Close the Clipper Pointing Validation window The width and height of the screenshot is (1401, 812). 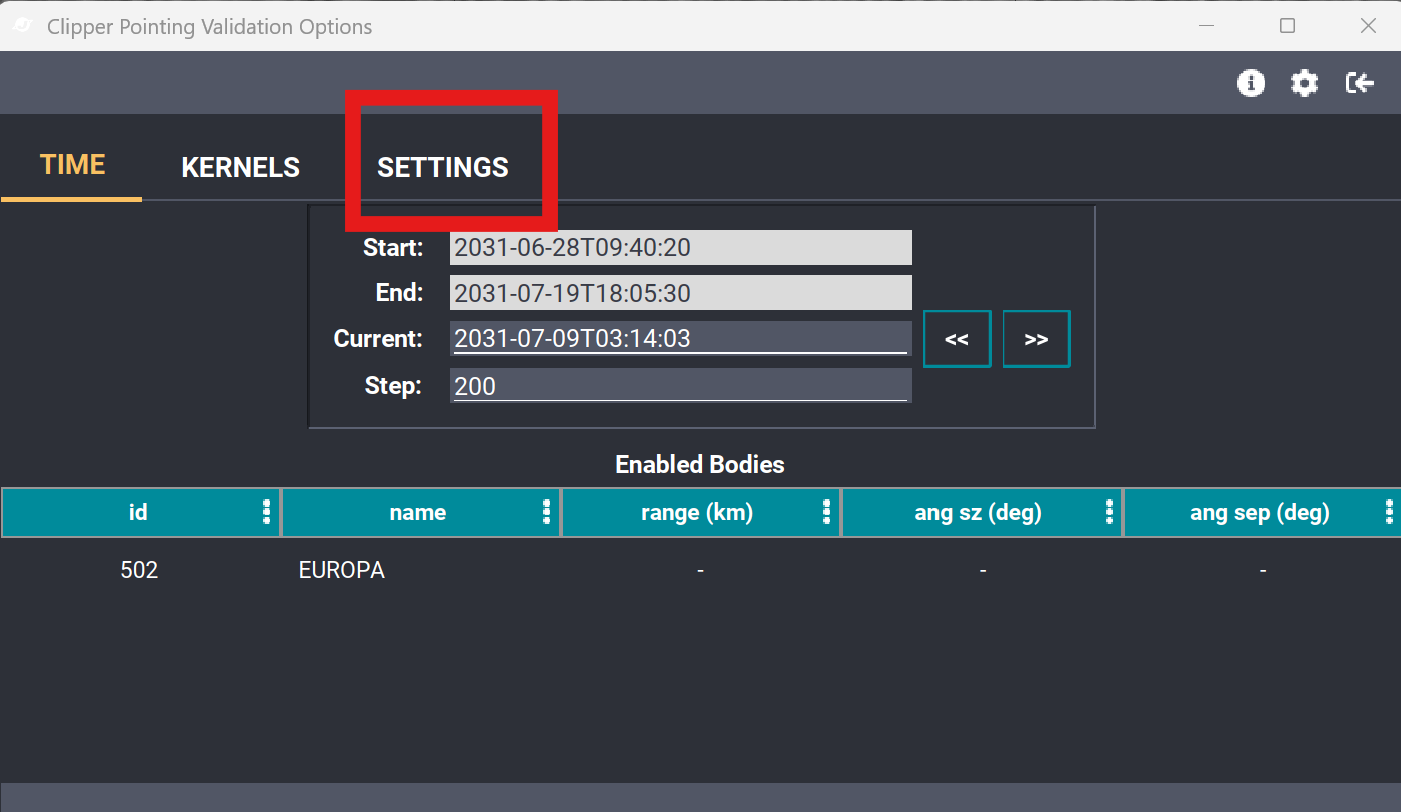click(1368, 26)
